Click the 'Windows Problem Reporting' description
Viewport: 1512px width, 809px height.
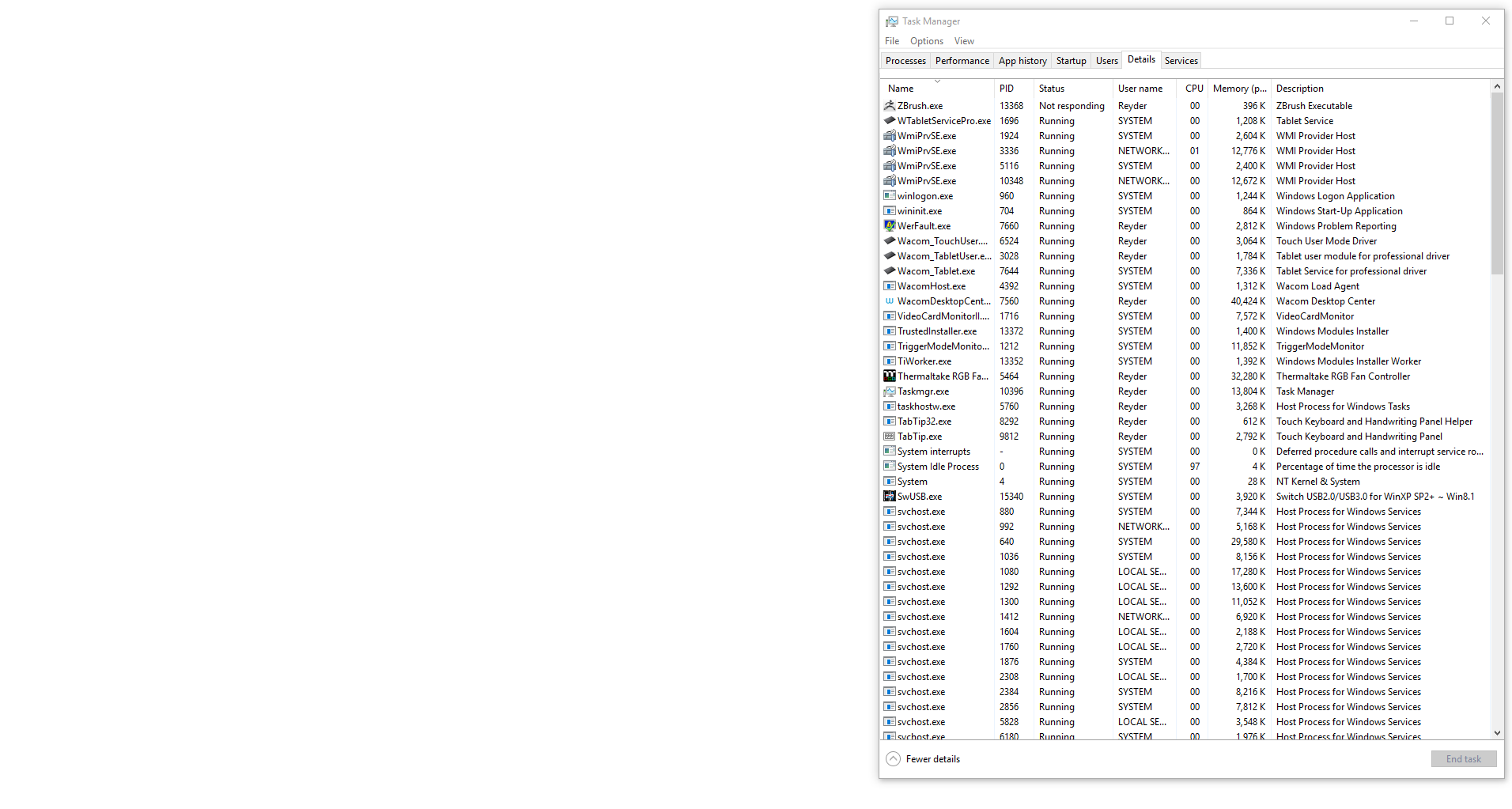pos(1336,226)
